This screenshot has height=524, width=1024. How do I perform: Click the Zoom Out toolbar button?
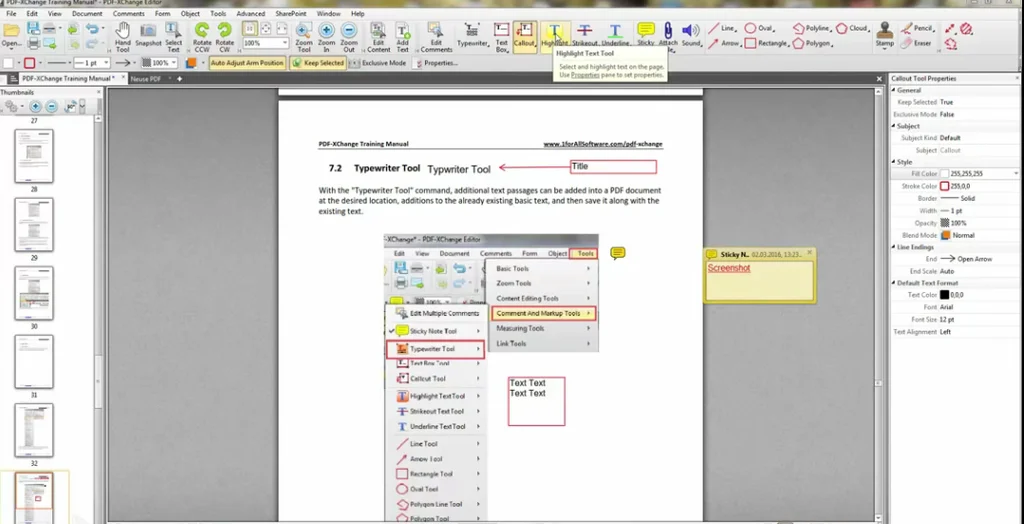(349, 37)
